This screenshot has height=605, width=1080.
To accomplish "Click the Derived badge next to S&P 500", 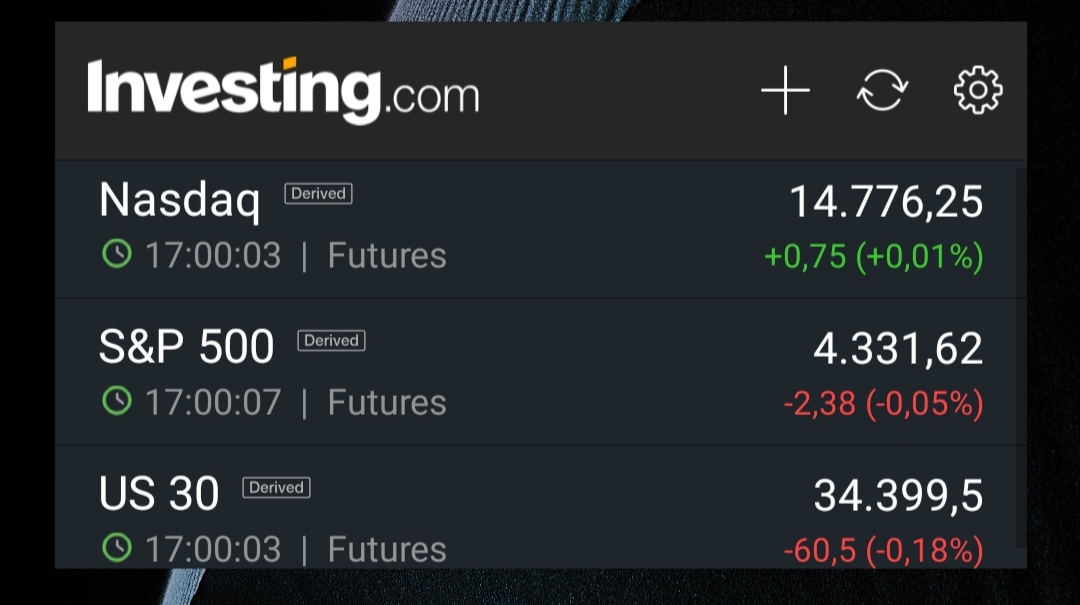I will point(331,341).
